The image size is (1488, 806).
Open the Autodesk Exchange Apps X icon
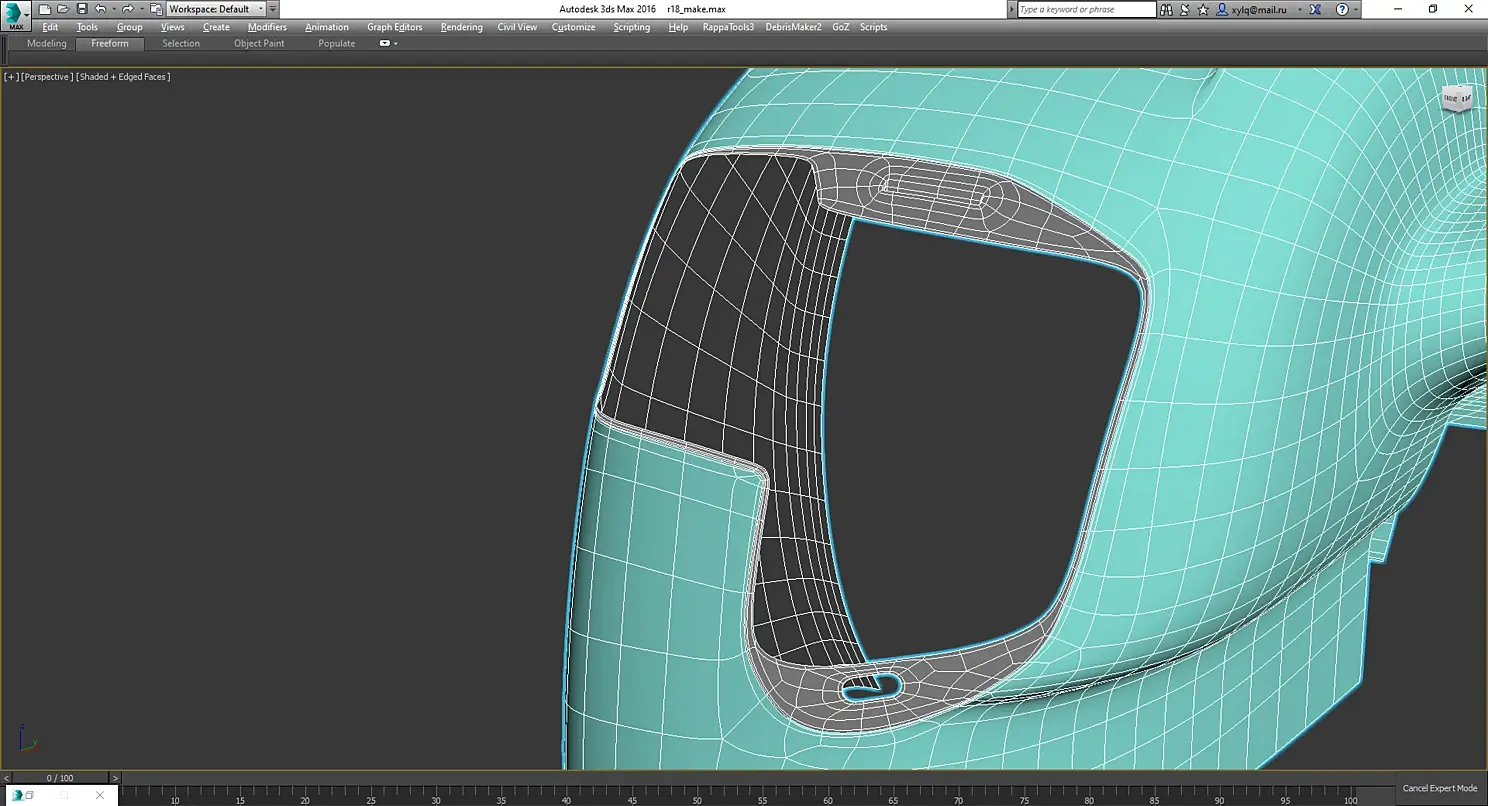tap(1315, 9)
